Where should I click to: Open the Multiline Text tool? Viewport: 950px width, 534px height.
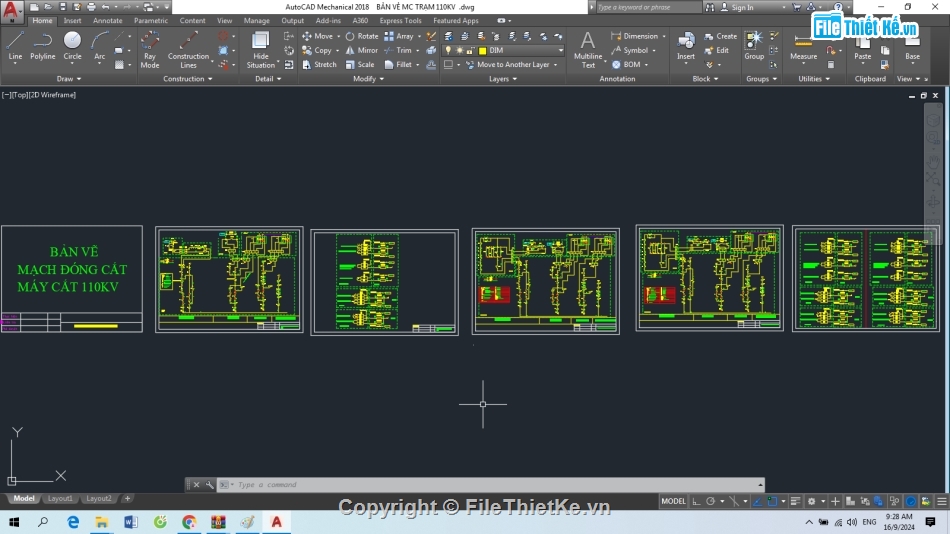coord(588,50)
